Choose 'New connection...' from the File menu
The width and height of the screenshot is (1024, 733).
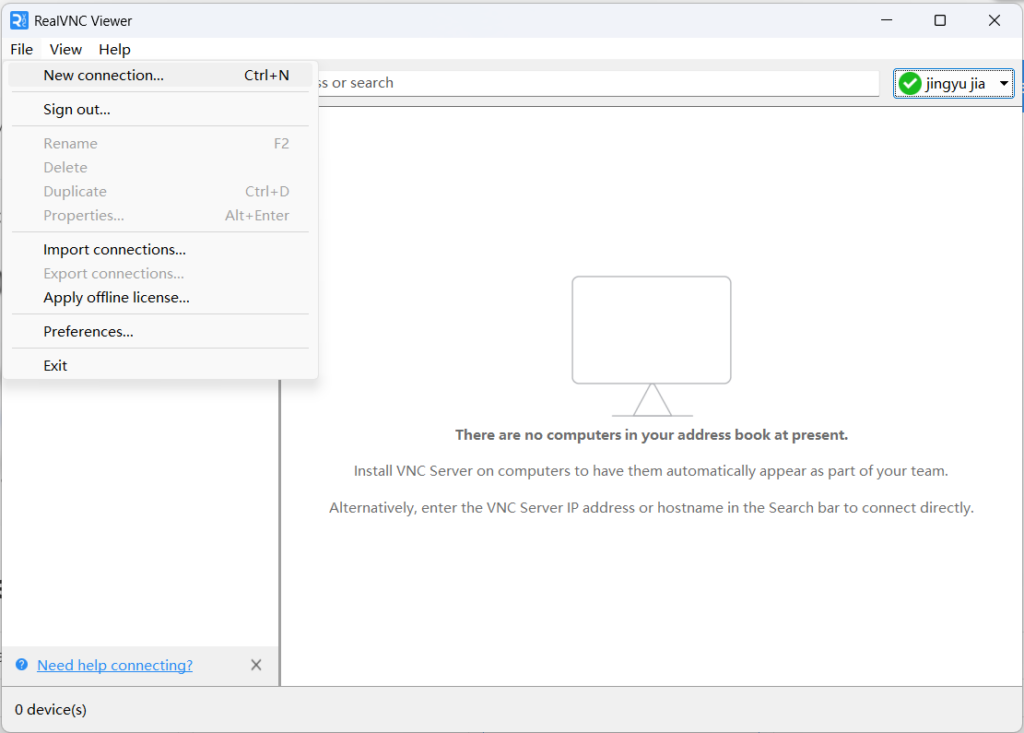[103, 75]
